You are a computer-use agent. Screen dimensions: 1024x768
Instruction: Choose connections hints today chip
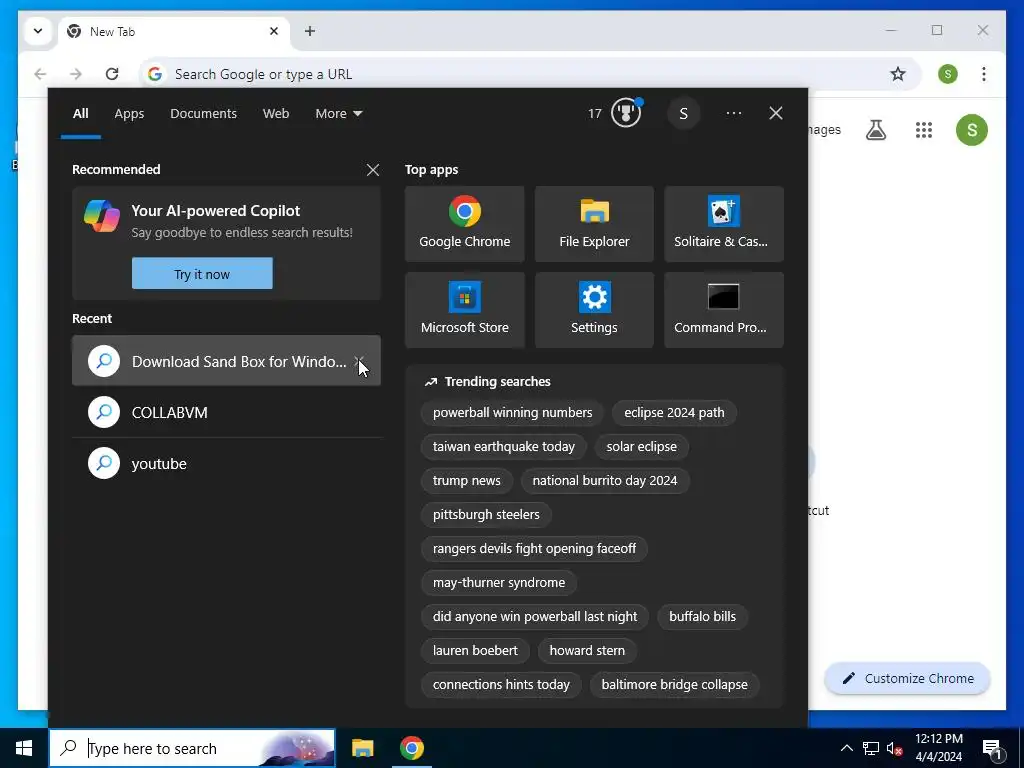[501, 684]
